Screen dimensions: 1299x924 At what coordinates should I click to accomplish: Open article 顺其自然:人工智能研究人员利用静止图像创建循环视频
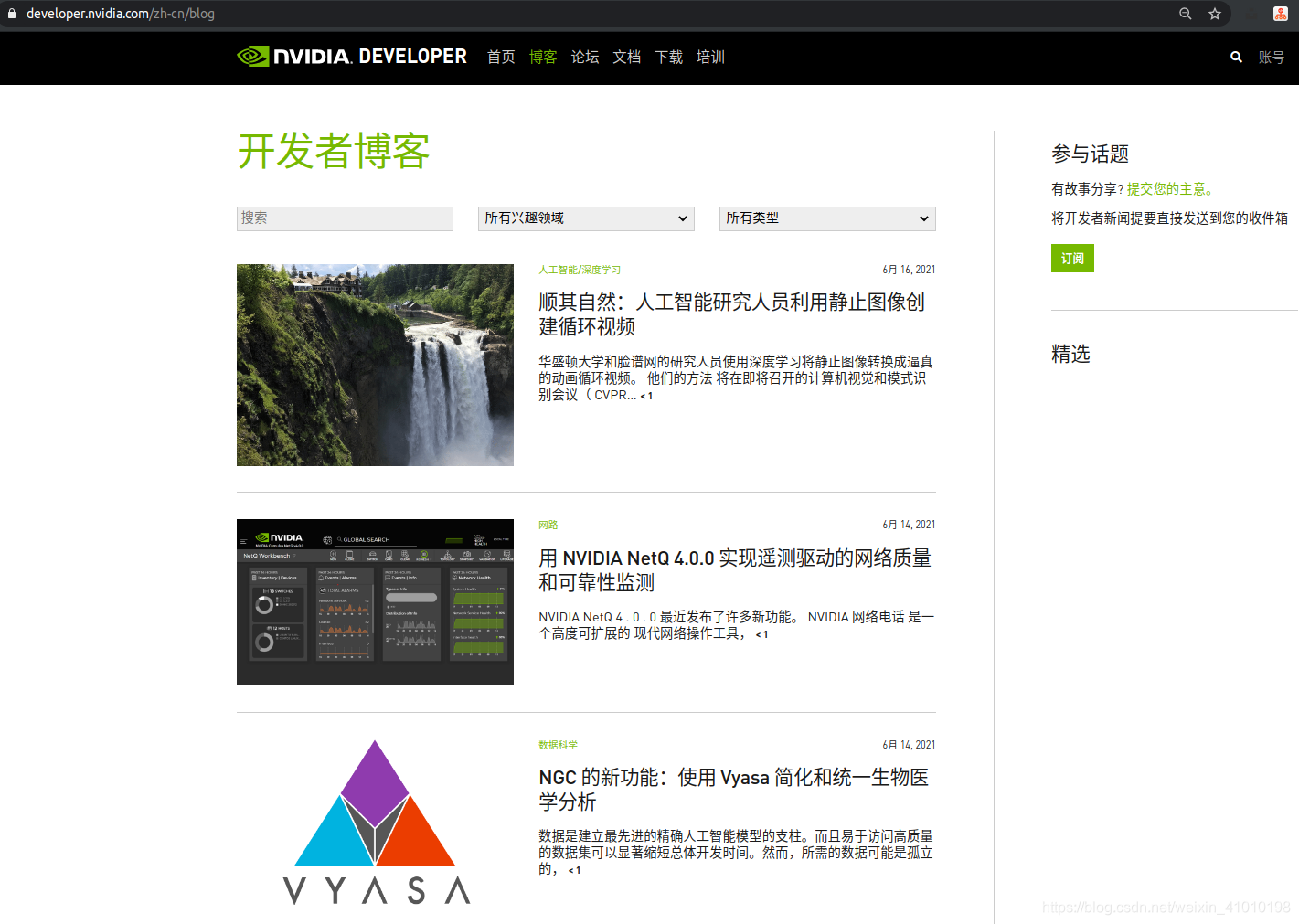click(731, 314)
